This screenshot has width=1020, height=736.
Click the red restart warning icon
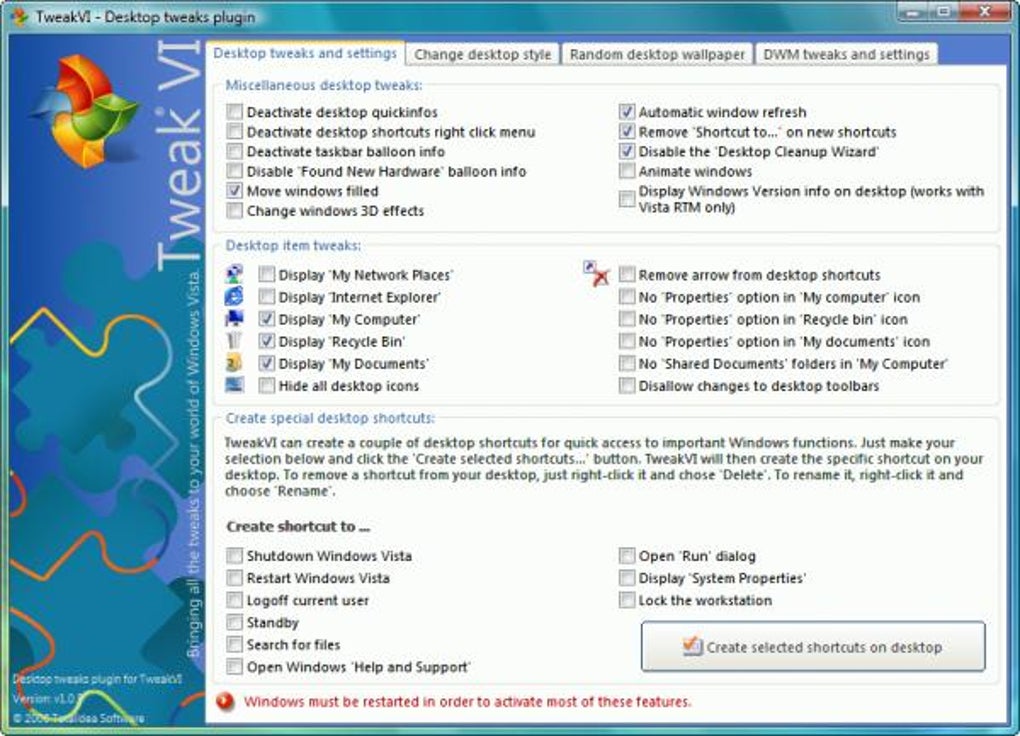click(225, 702)
